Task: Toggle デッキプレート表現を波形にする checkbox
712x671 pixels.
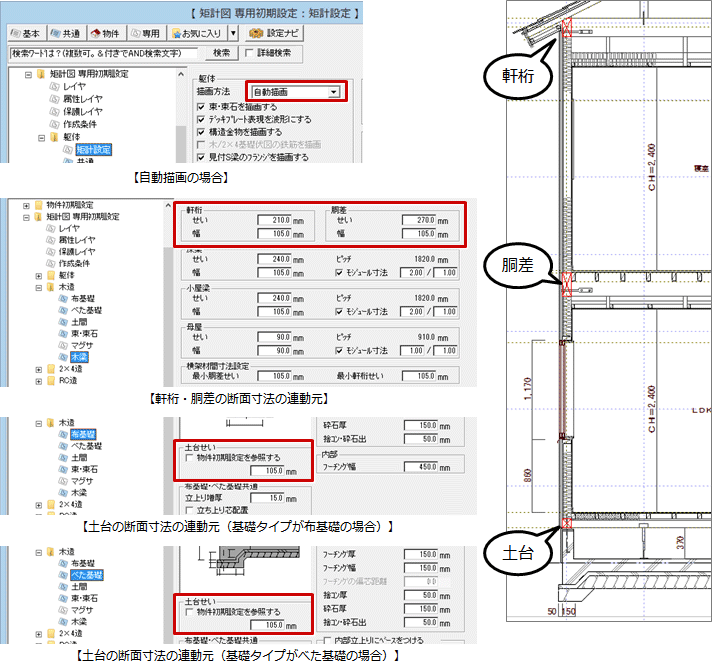Action: click(x=201, y=119)
